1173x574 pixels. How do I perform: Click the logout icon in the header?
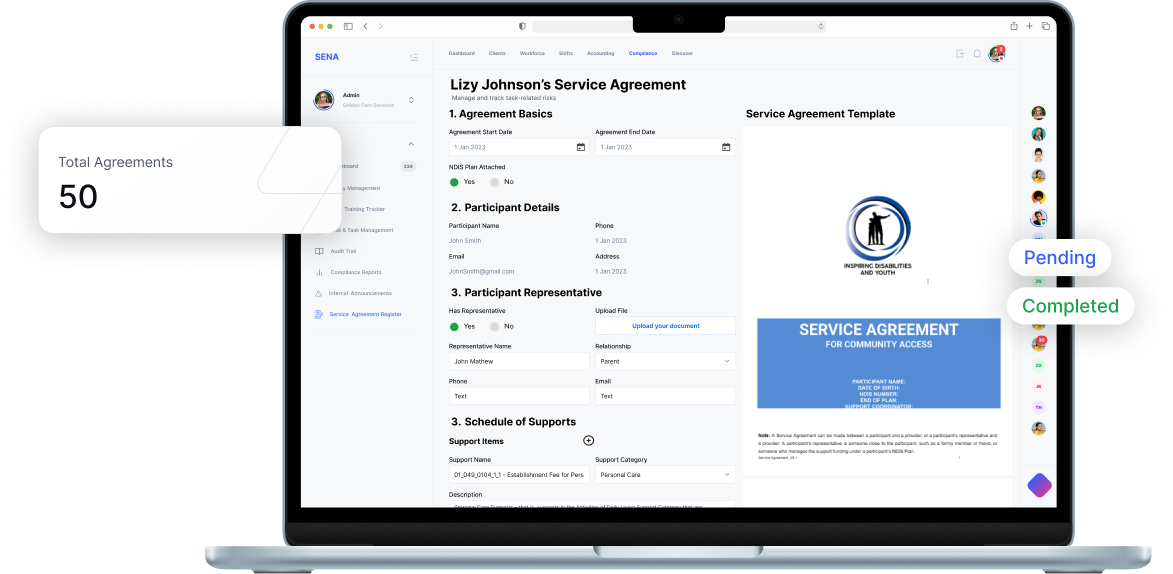point(960,54)
